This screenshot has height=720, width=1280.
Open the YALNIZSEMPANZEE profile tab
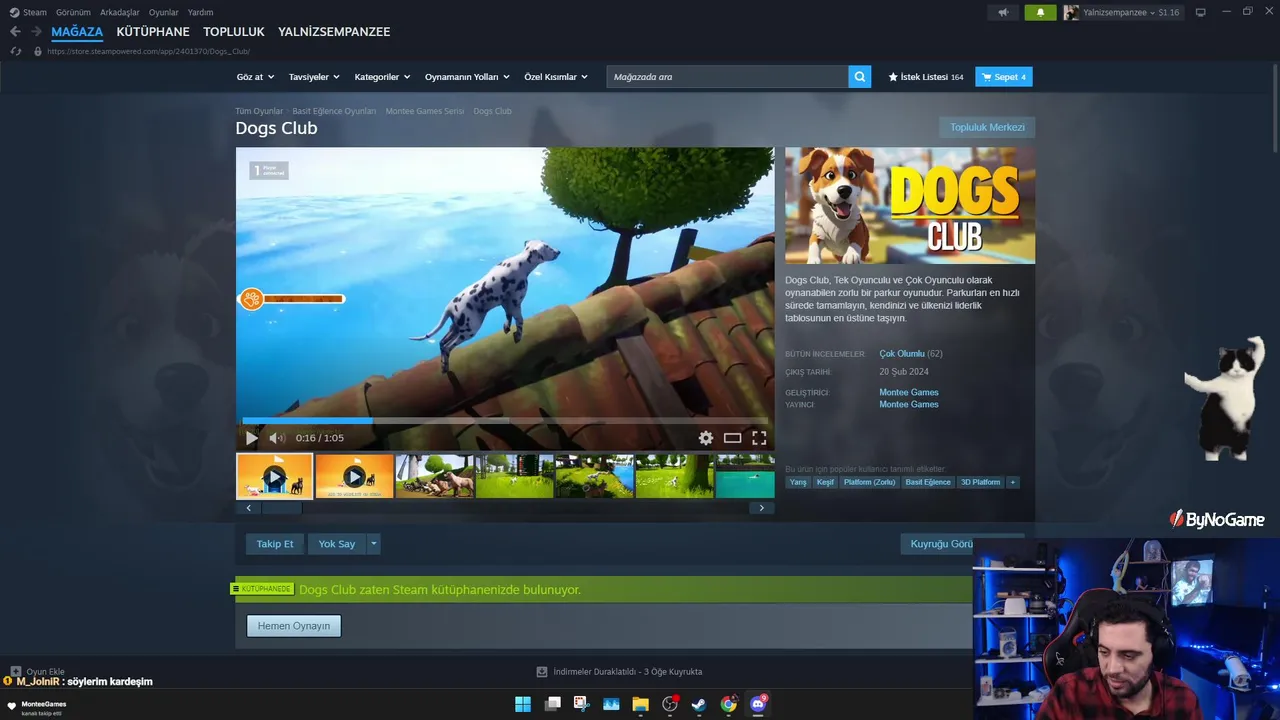[x=334, y=32]
